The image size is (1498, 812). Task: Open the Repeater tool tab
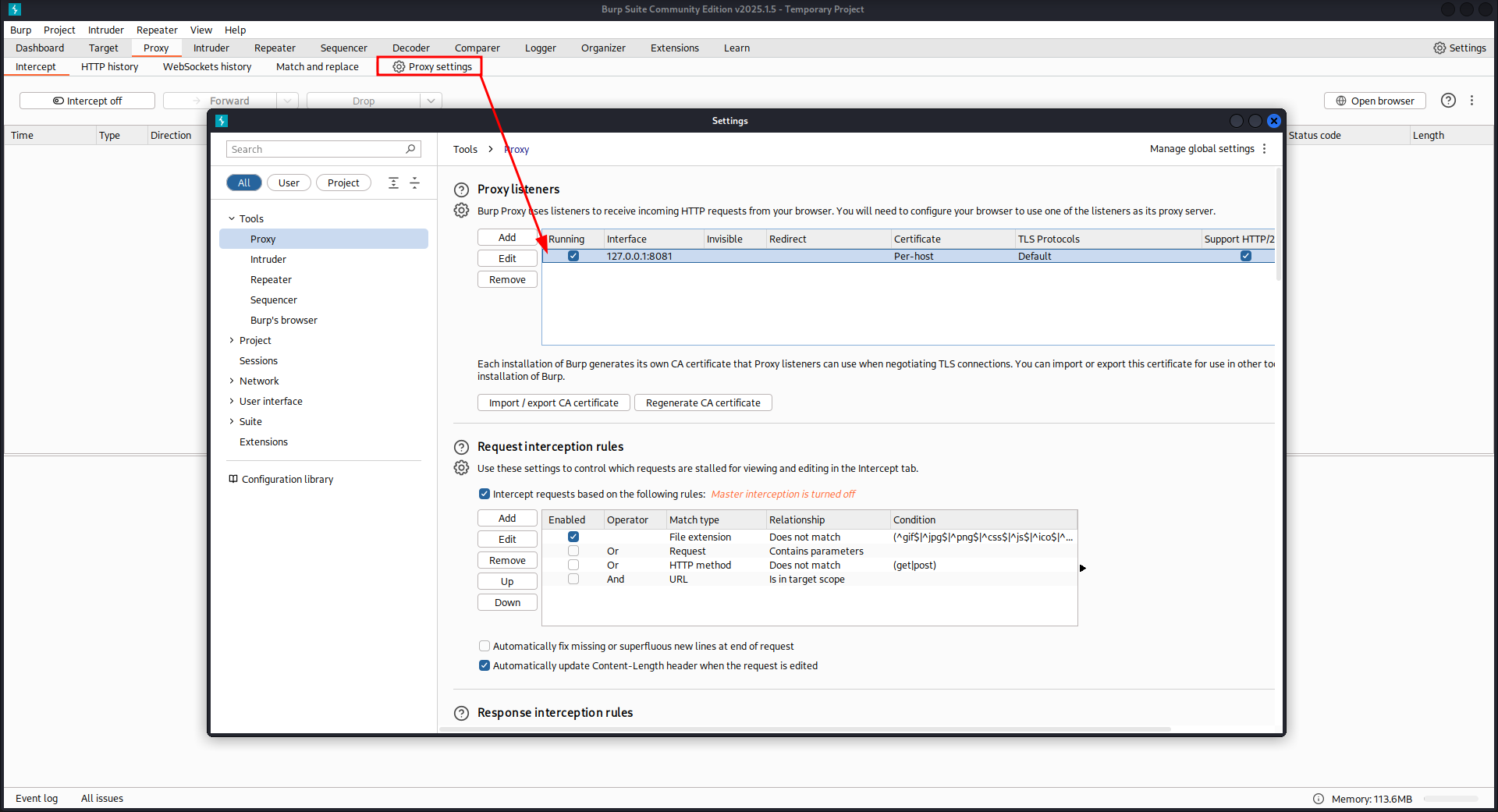275,48
